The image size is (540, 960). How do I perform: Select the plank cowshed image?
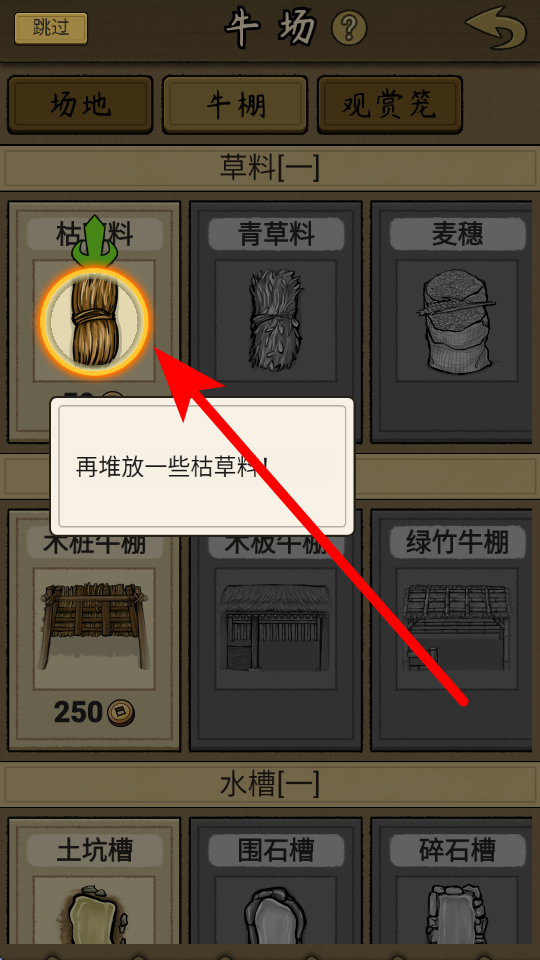[276, 627]
